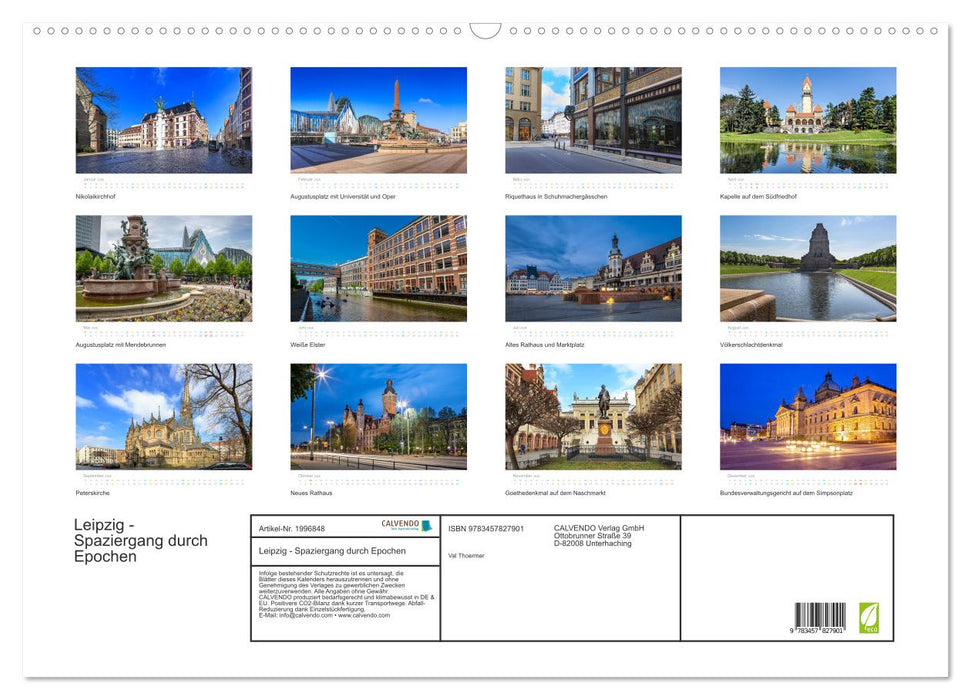Open the Nikolaikirchhof January photo
The height and width of the screenshot is (700, 971).
tap(163, 118)
